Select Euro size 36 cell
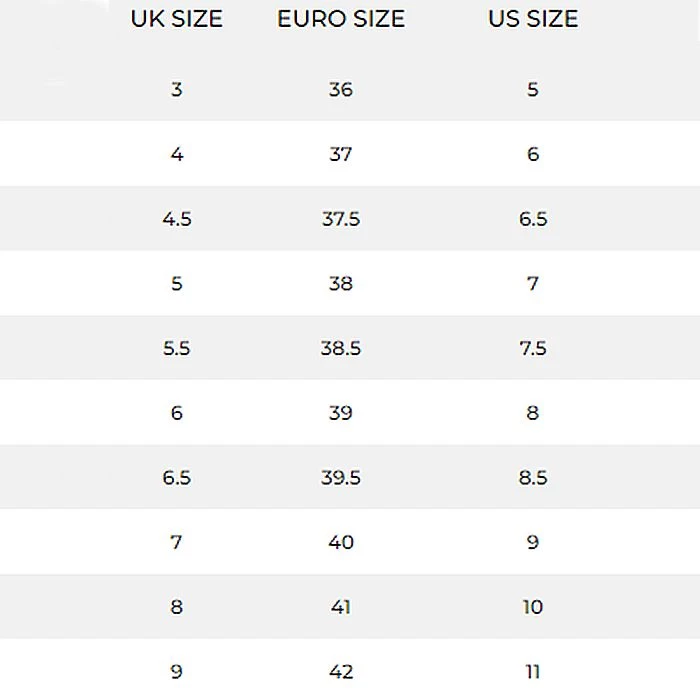Screen dimensions: 700x700 click(x=341, y=89)
